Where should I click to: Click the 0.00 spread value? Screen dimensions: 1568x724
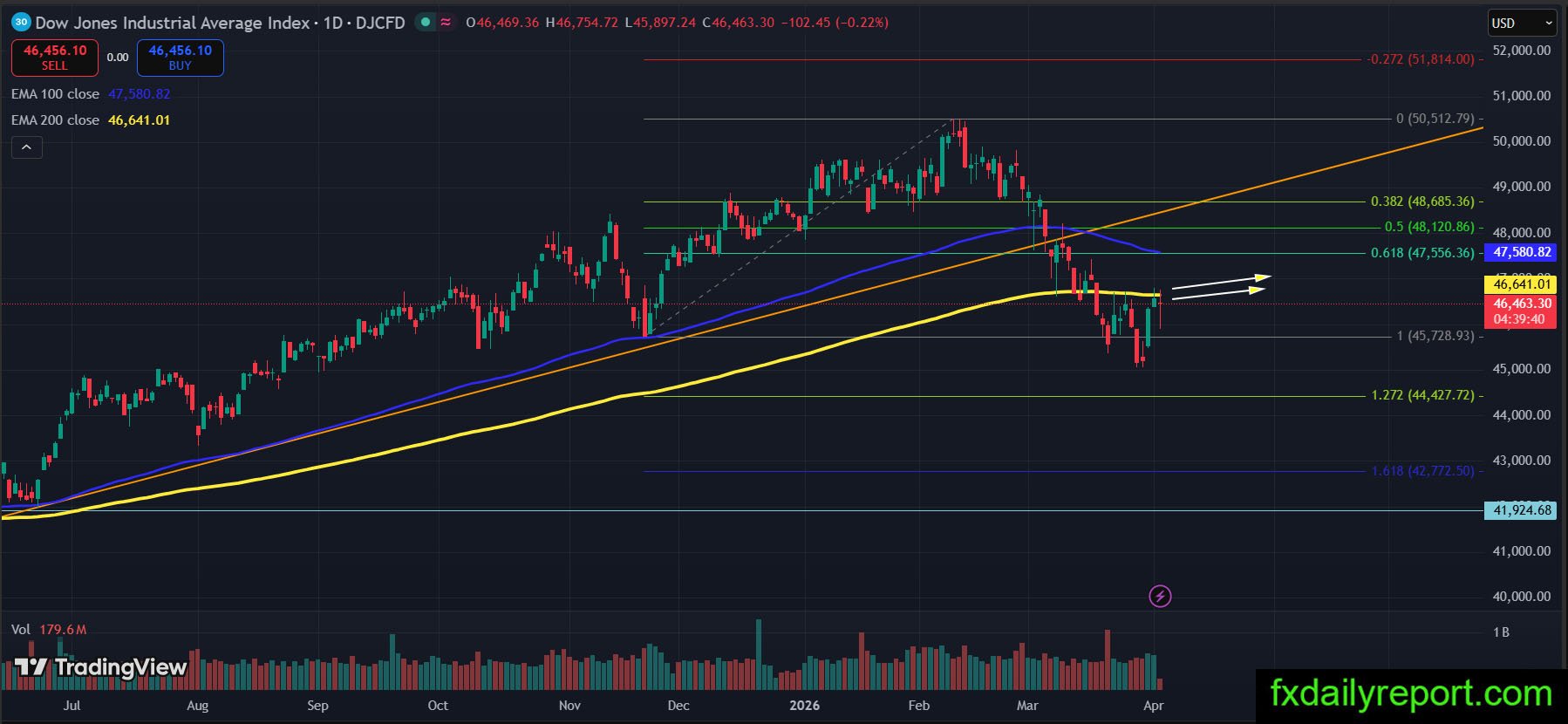tap(118, 58)
